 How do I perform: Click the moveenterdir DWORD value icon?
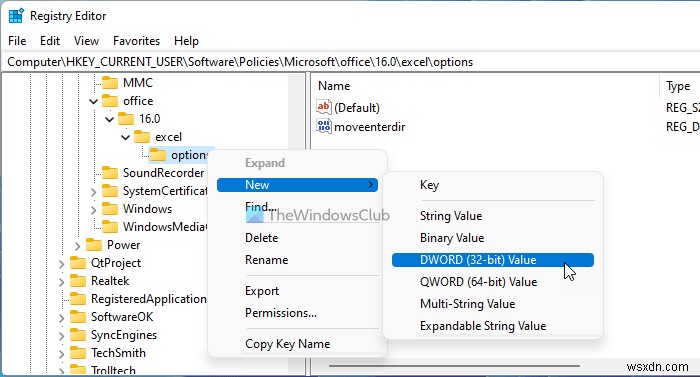[x=324, y=126]
